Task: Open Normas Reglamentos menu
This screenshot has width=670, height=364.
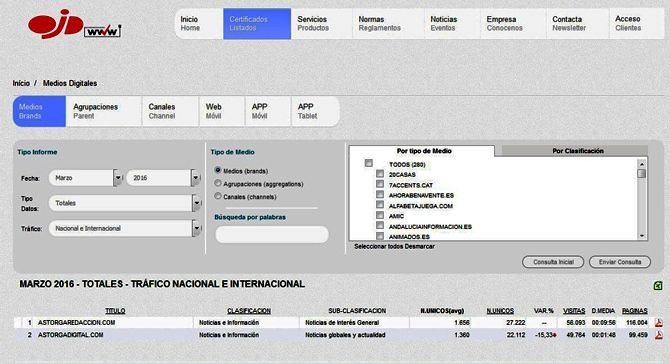Action: [388, 24]
